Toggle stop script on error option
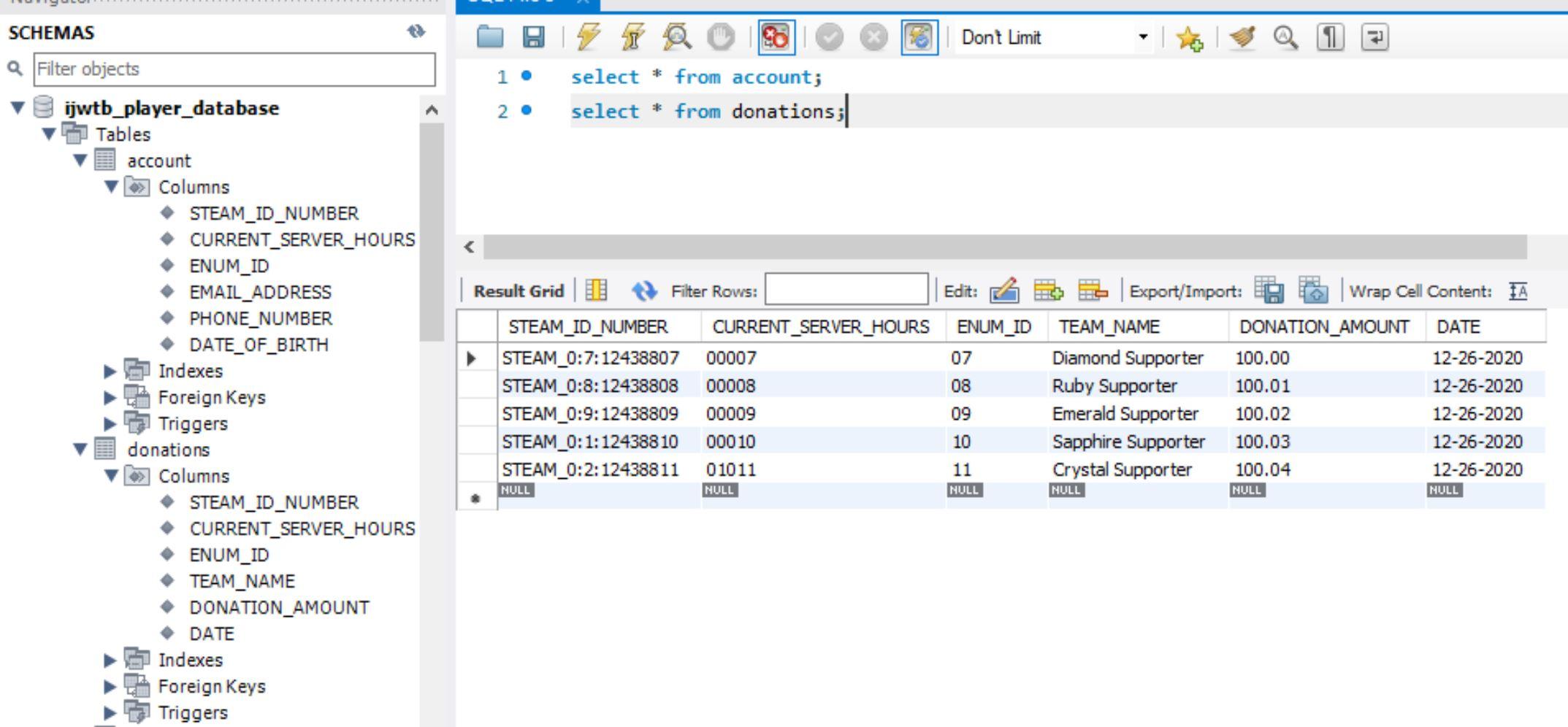Screen dimensions: 1568x727 point(774,37)
